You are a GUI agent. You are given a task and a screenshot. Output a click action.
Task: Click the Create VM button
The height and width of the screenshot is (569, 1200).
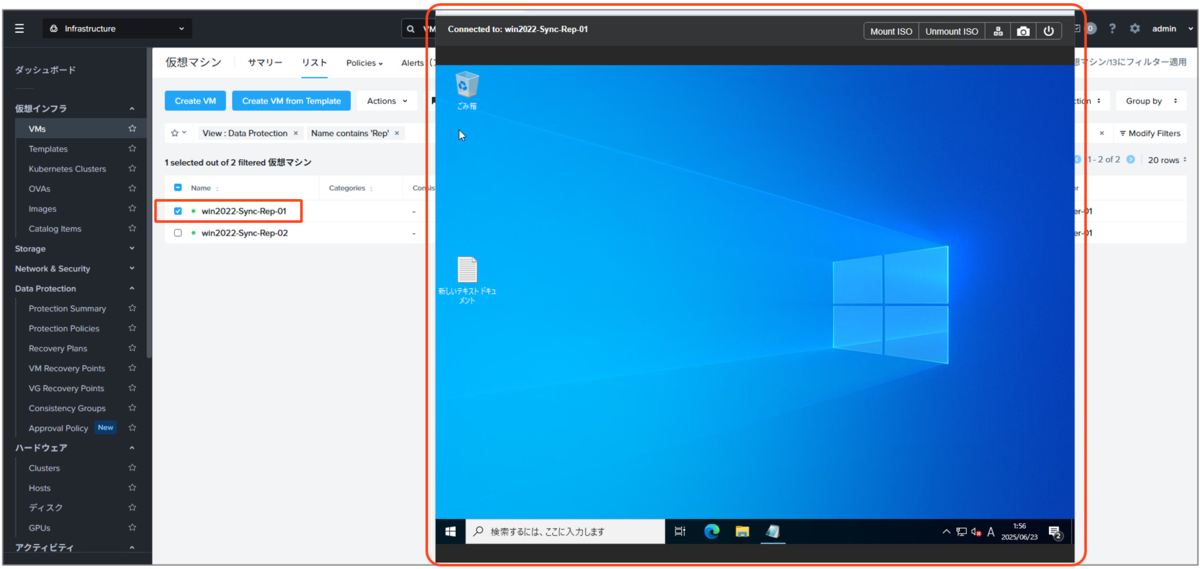195,101
